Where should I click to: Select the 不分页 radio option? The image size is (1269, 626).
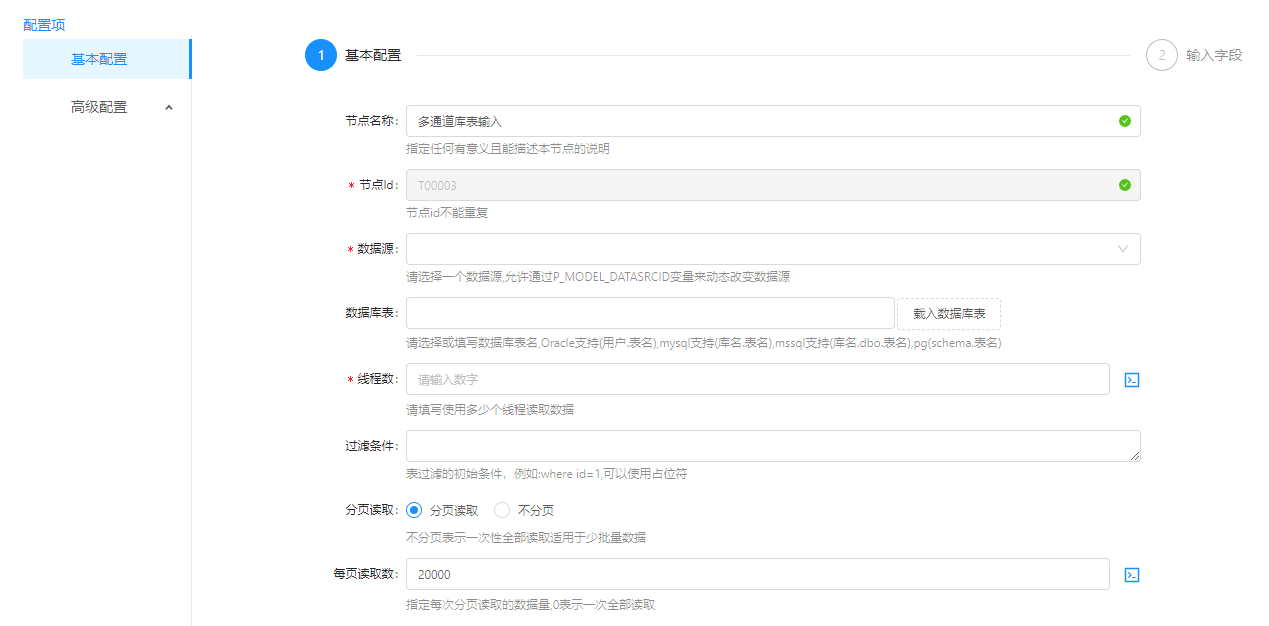click(503, 510)
